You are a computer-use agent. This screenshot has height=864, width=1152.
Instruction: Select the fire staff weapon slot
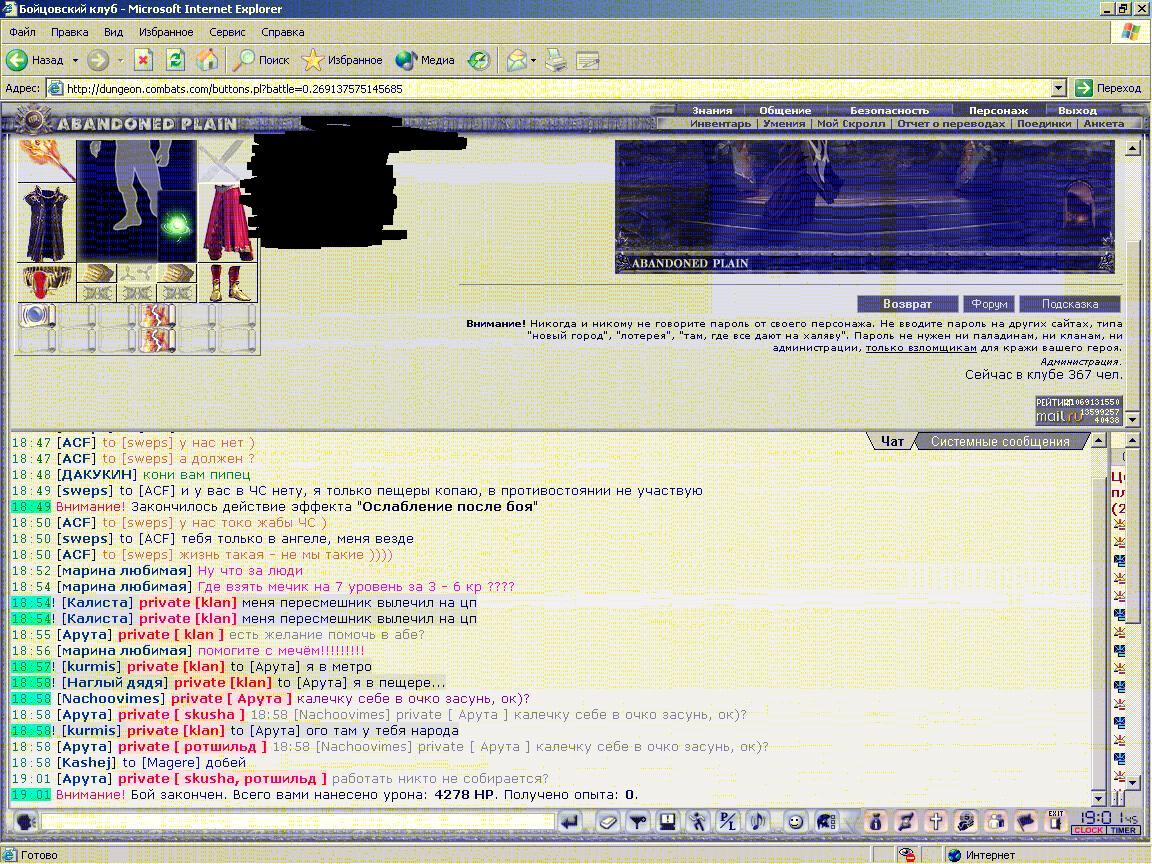pos(46,160)
